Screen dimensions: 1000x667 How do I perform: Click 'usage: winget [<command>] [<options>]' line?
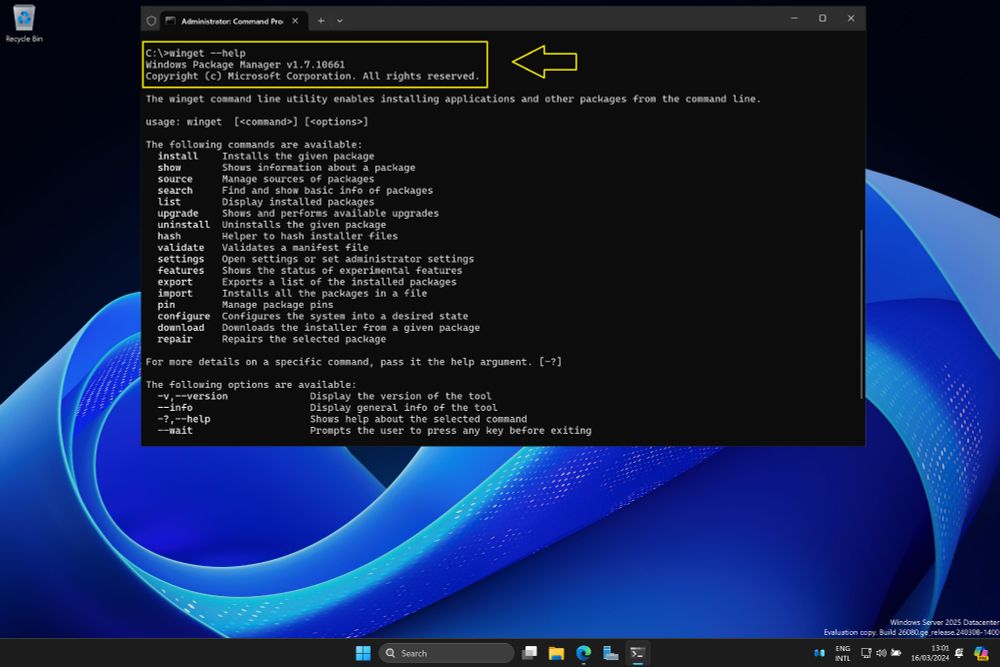click(257, 122)
